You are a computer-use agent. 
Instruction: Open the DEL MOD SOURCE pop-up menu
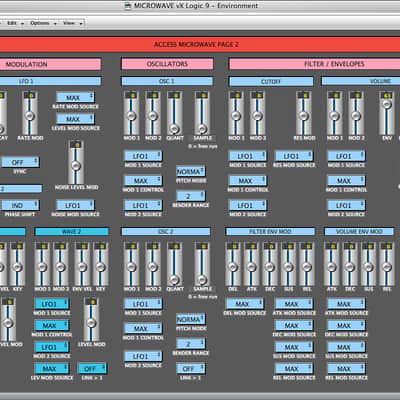(245, 304)
